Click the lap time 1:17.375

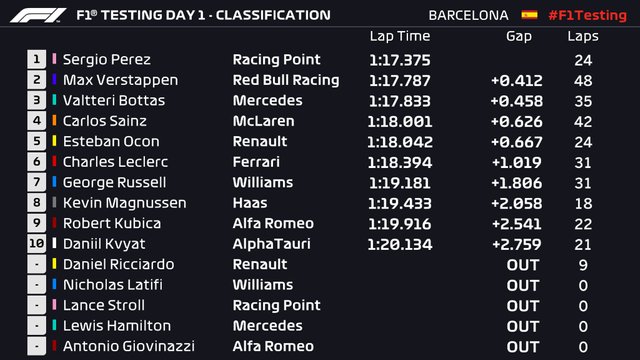point(400,60)
